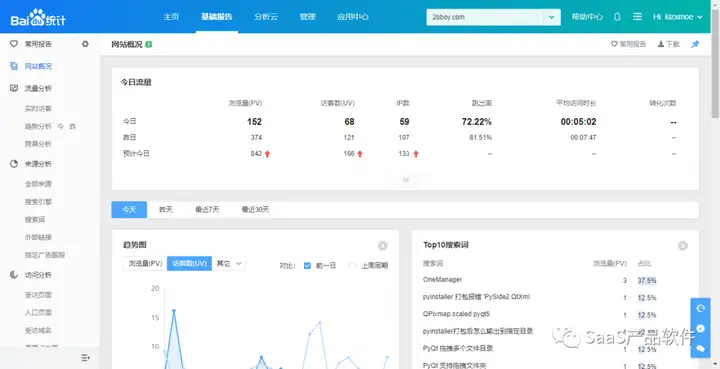Click the chat bubble icon in floating widget
Image resolution: width=720 pixels, height=369 pixels.
pyautogui.click(x=701, y=348)
